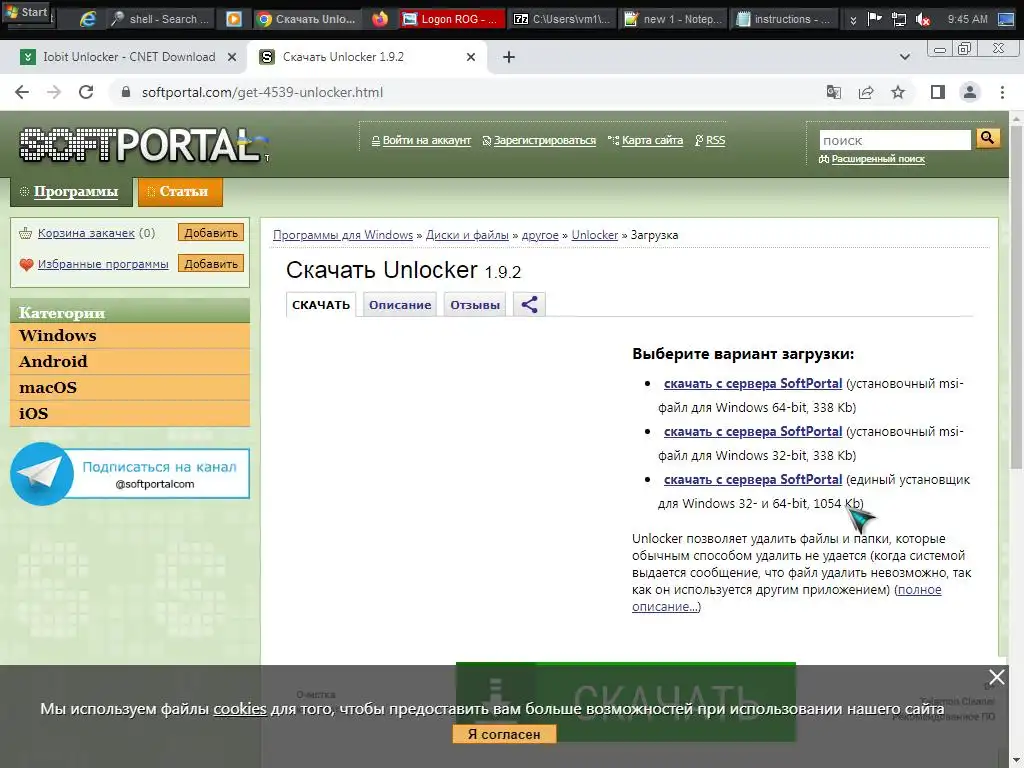Select the Windows category

click(130, 336)
